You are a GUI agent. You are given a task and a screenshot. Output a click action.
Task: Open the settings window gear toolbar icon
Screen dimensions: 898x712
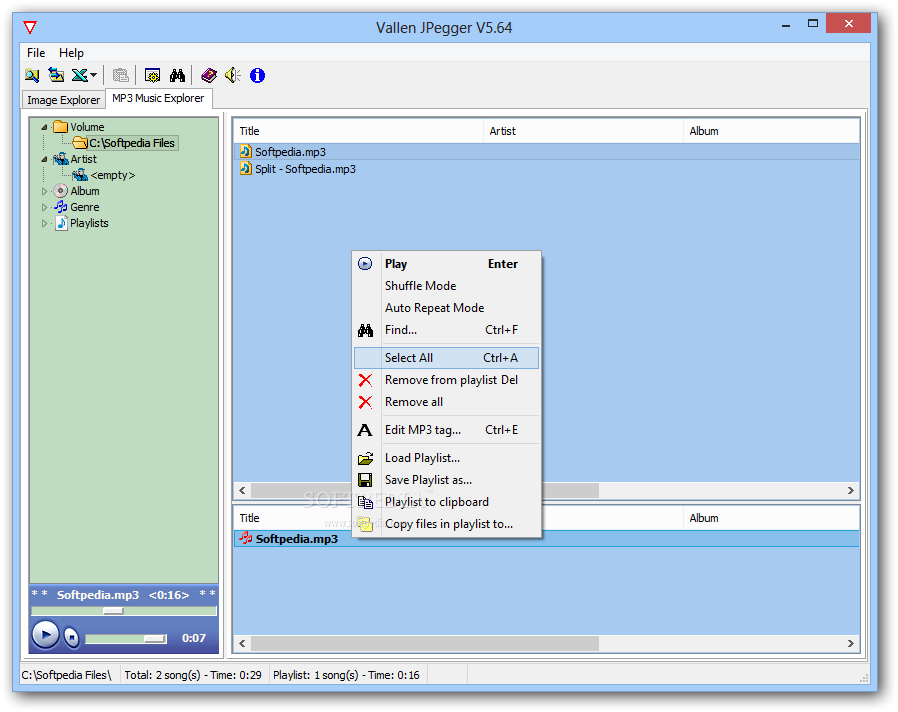coord(152,75)
